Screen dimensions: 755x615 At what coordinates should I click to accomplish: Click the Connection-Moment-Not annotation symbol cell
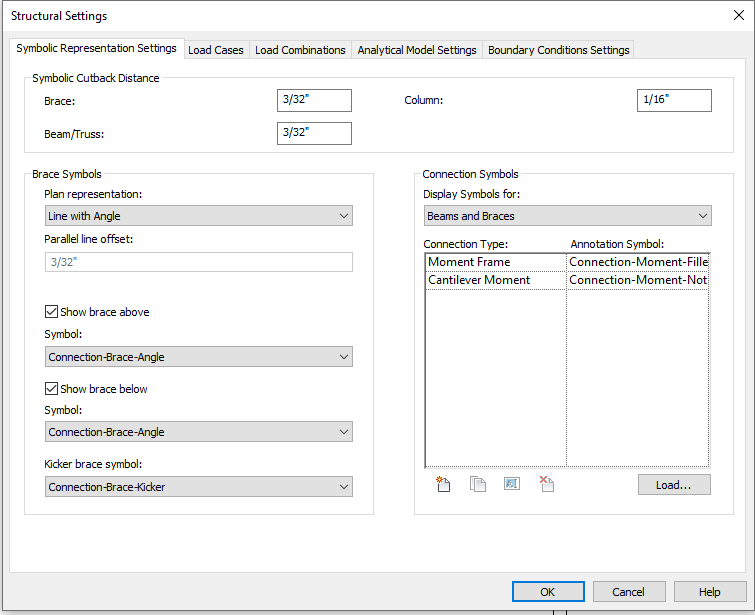pos(638,280)
